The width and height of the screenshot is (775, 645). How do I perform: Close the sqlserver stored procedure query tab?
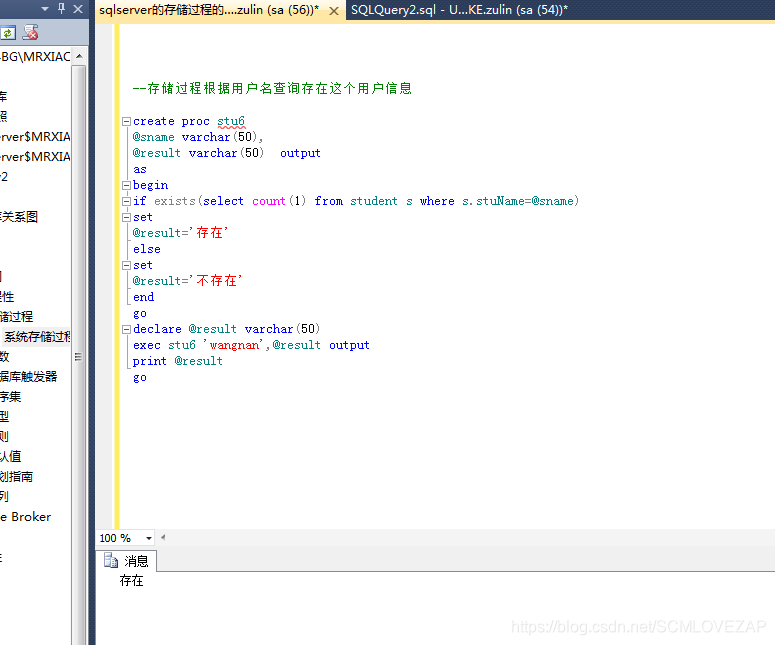(334, 11)
